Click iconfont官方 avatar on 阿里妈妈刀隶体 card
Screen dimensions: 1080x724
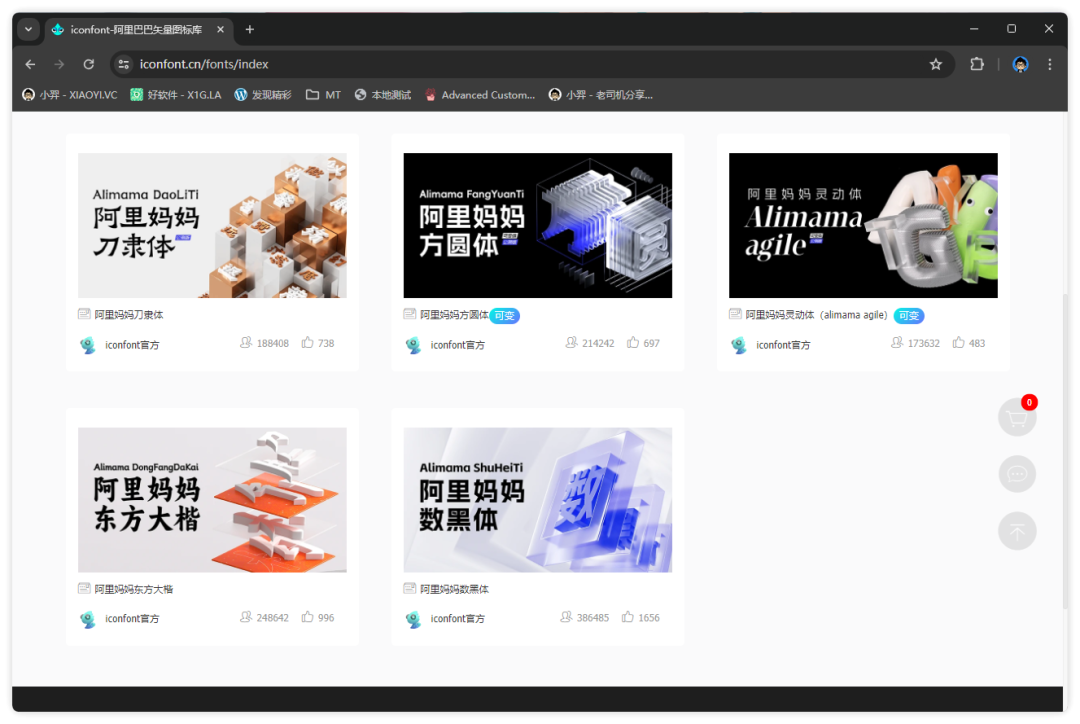[x=87, y=345]
